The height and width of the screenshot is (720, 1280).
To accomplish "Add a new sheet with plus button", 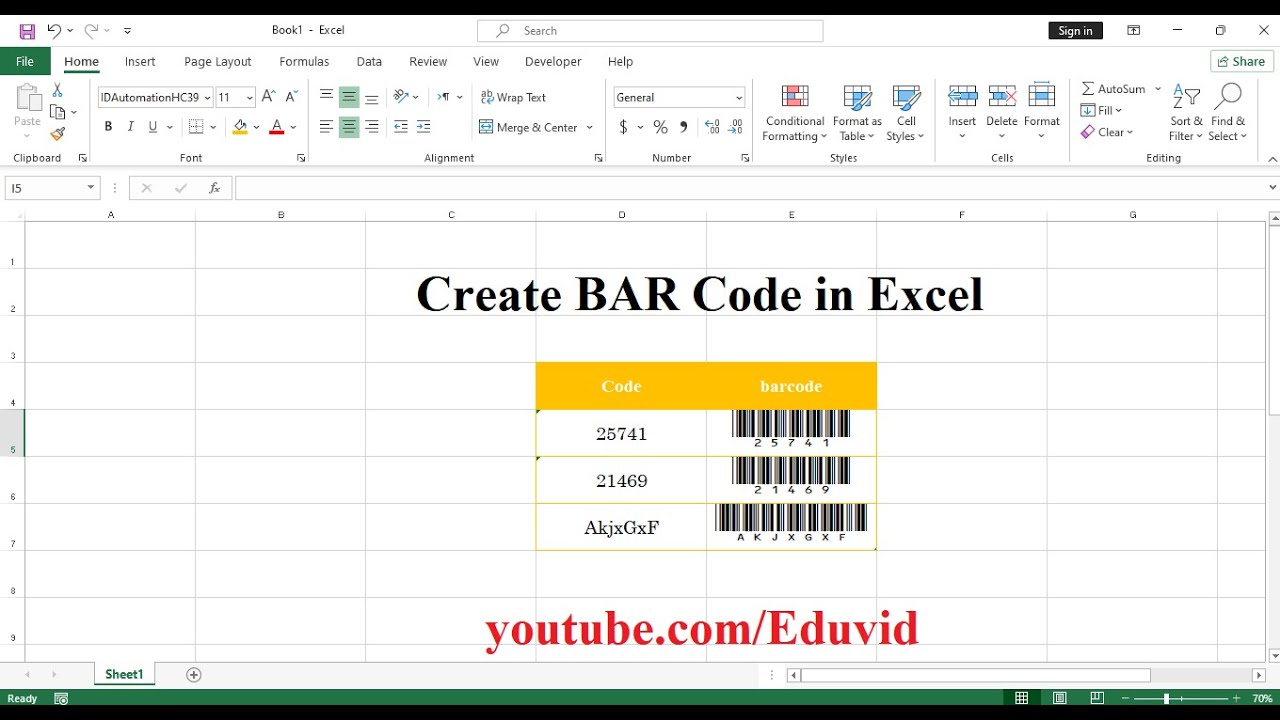I will pos(194,675).
